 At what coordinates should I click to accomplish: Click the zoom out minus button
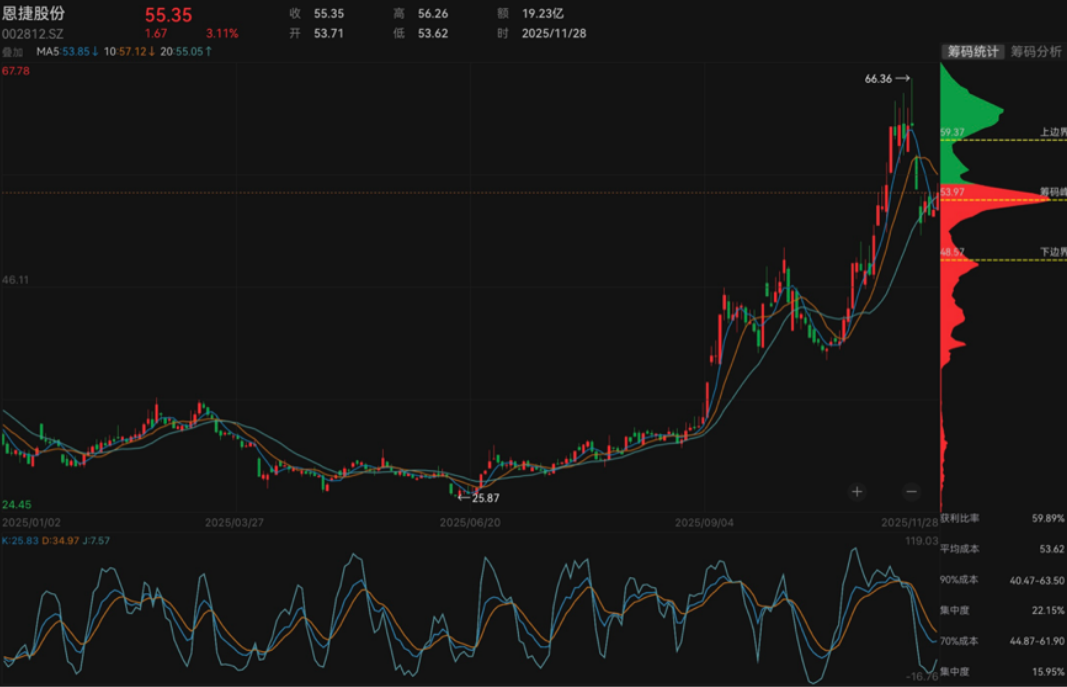click(x=911, y=491)
